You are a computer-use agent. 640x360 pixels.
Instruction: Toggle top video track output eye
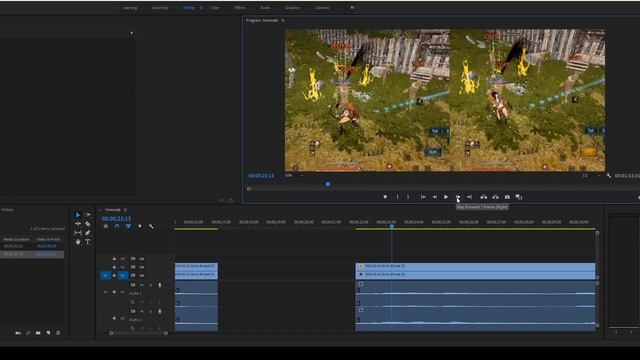pos(142,259)
